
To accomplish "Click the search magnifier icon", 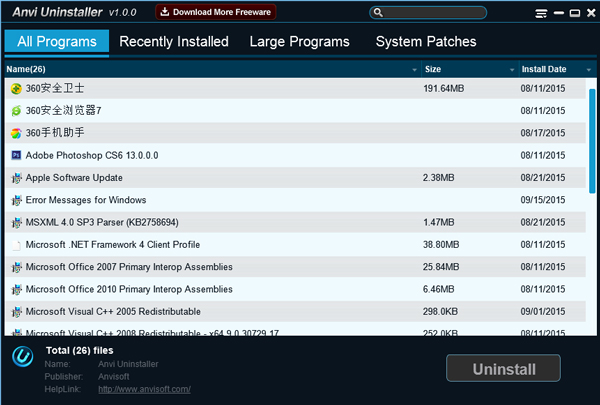I will click(x=378, y=13).
